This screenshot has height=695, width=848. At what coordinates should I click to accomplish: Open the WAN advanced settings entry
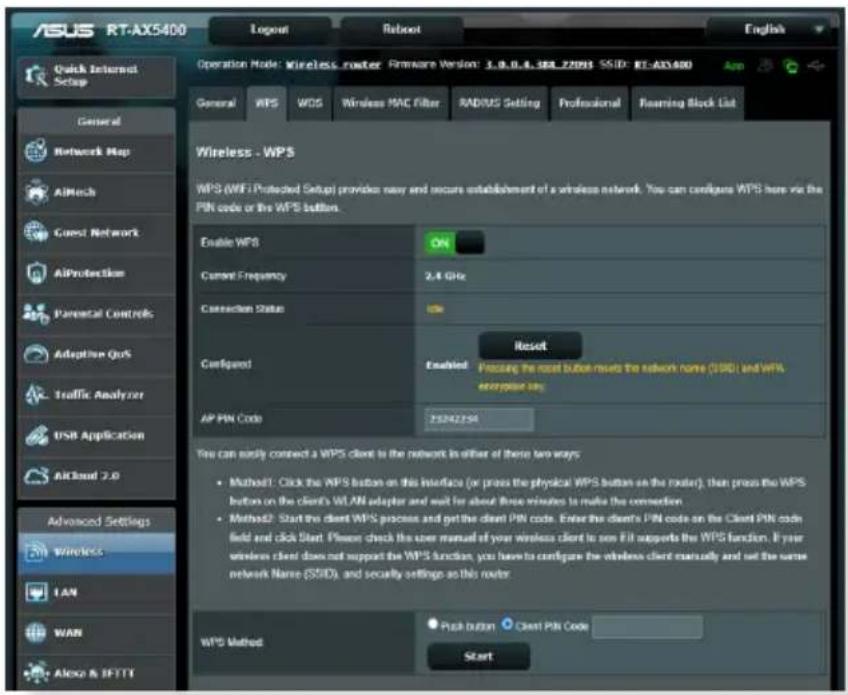[96, 633]
